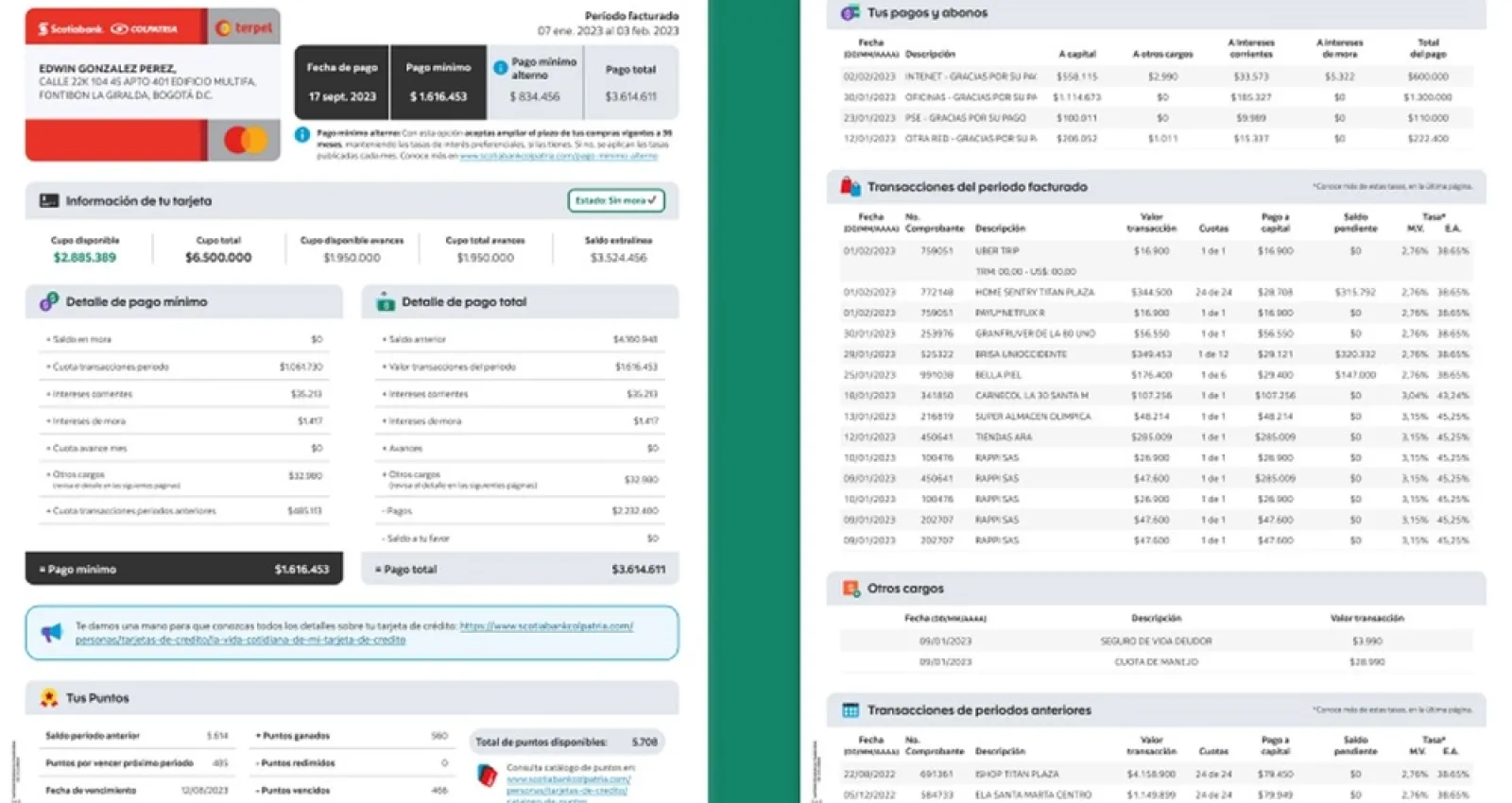Click the Otros cargos section icon
The height and width of the screenshot is (803, 1512).
[850, 588]
